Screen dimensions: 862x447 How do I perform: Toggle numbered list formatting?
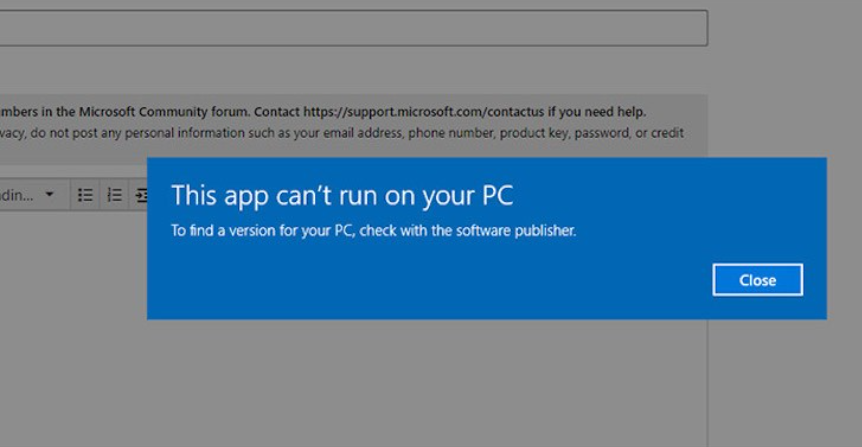click(114, 195)
